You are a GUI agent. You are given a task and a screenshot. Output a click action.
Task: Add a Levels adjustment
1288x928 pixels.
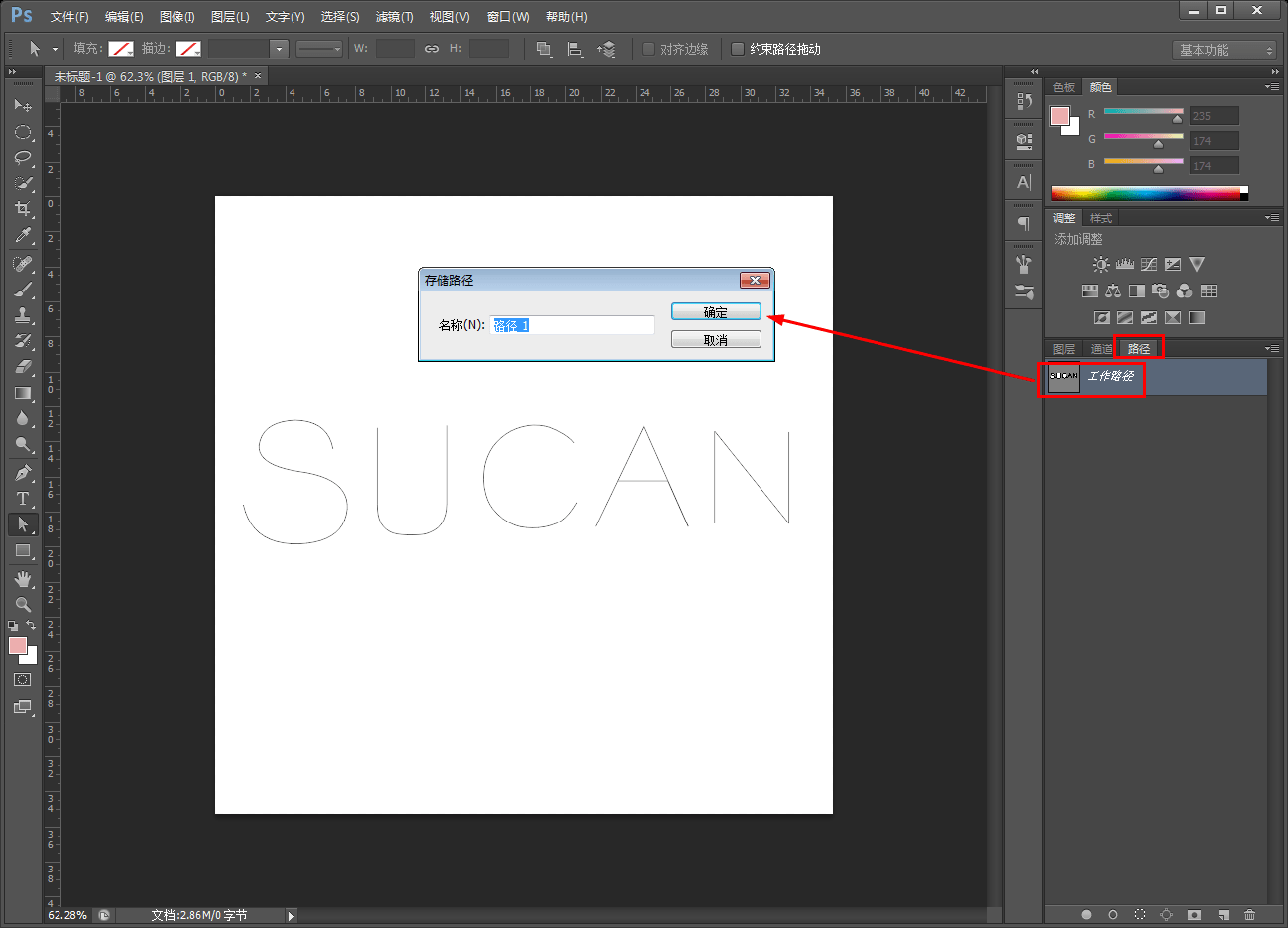pos(1125,265)
